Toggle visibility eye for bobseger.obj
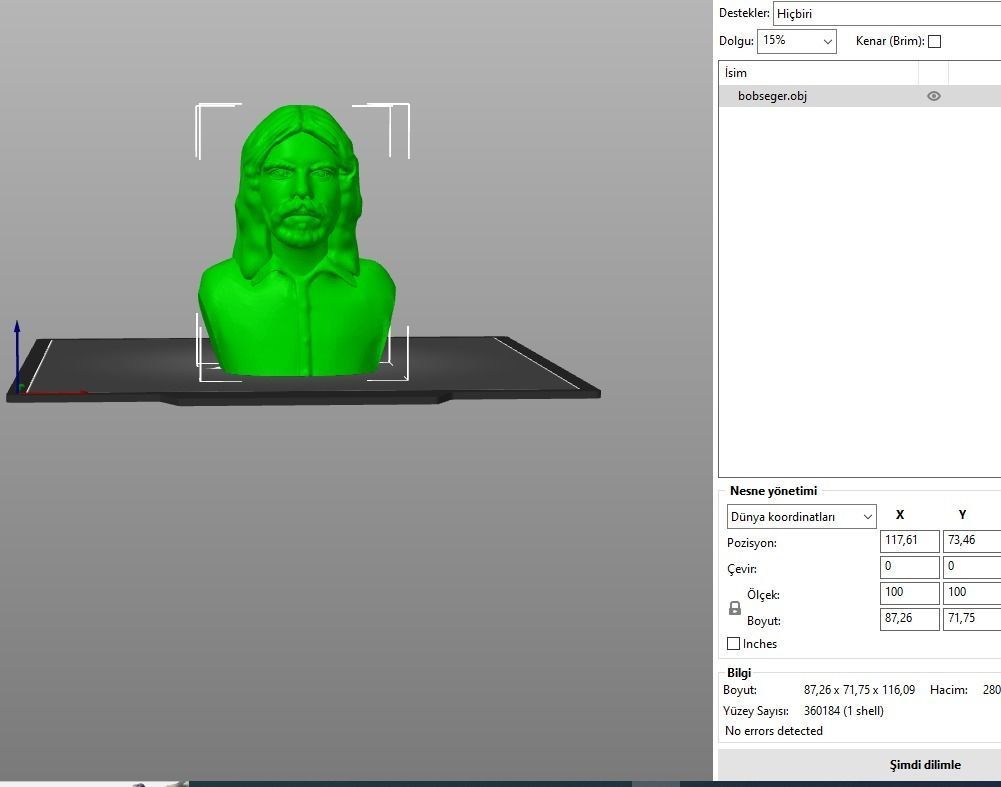1001x787 pixels. [933, 96]
